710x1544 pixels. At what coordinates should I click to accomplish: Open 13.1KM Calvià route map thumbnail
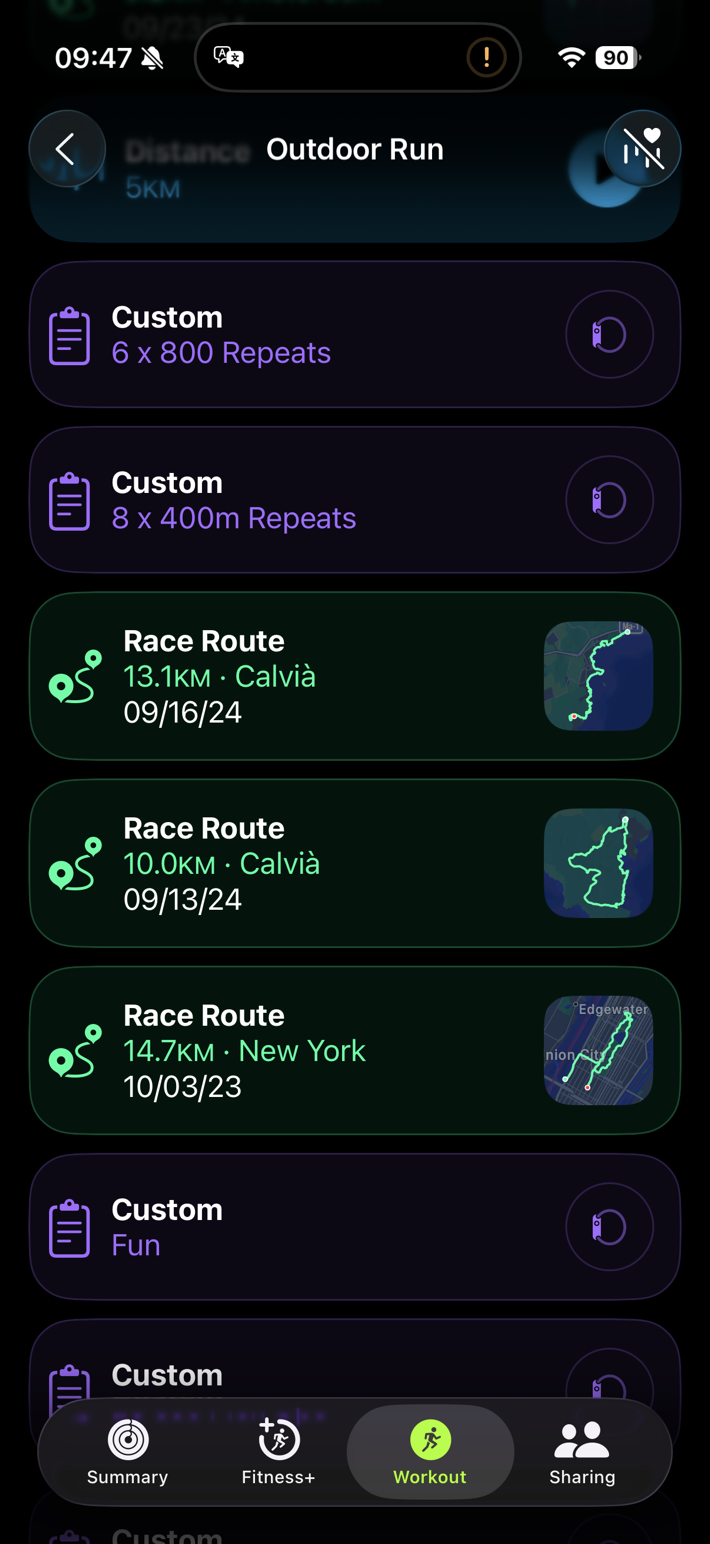pos(598,676)
